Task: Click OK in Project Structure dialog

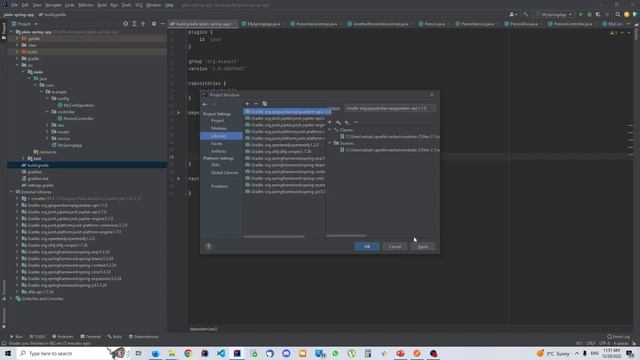Action: click(367, 247)
